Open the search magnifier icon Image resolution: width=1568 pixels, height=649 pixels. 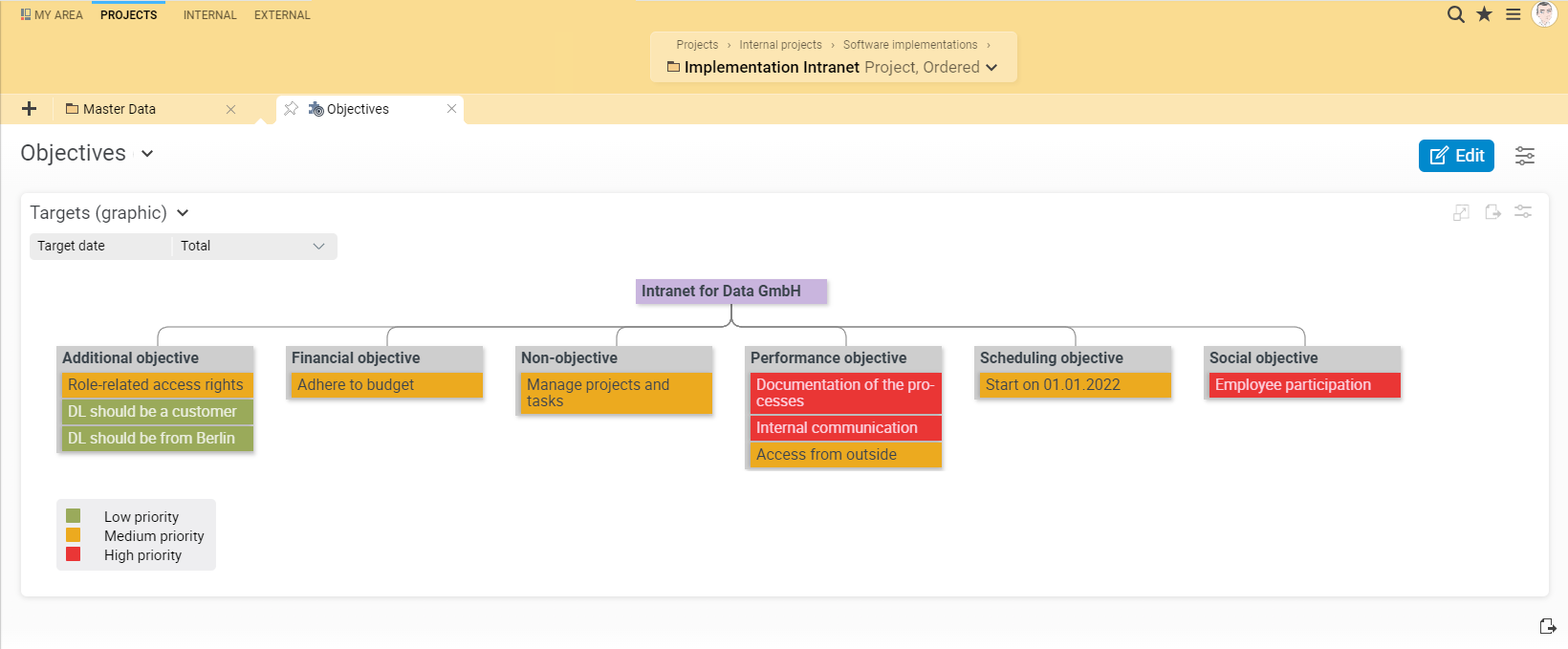[1455, 14]
